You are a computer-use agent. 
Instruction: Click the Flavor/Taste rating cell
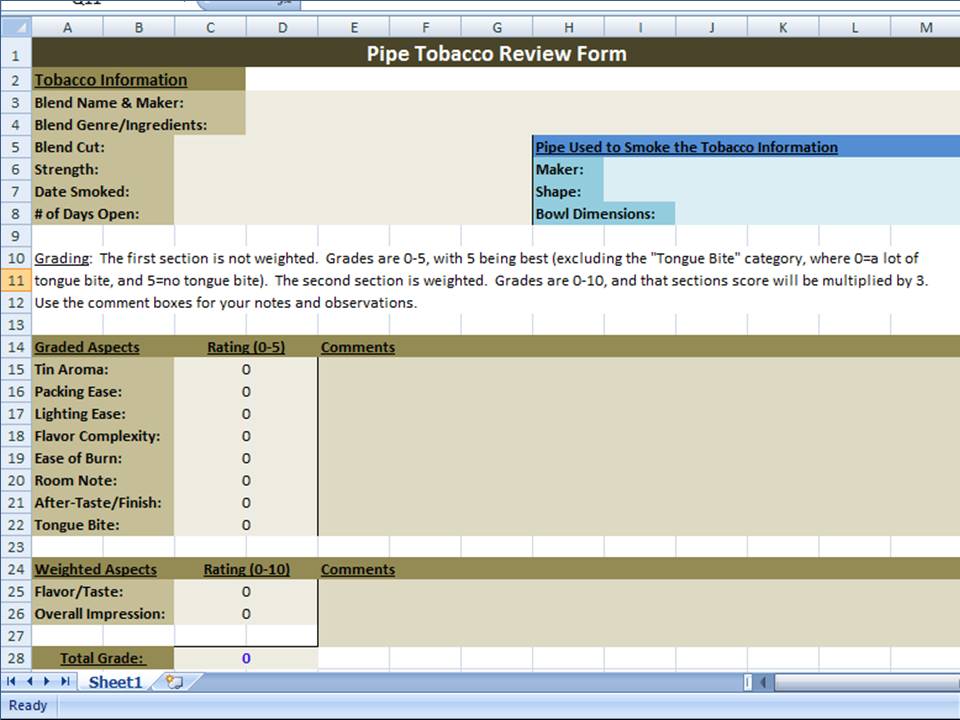click(246, 592)
